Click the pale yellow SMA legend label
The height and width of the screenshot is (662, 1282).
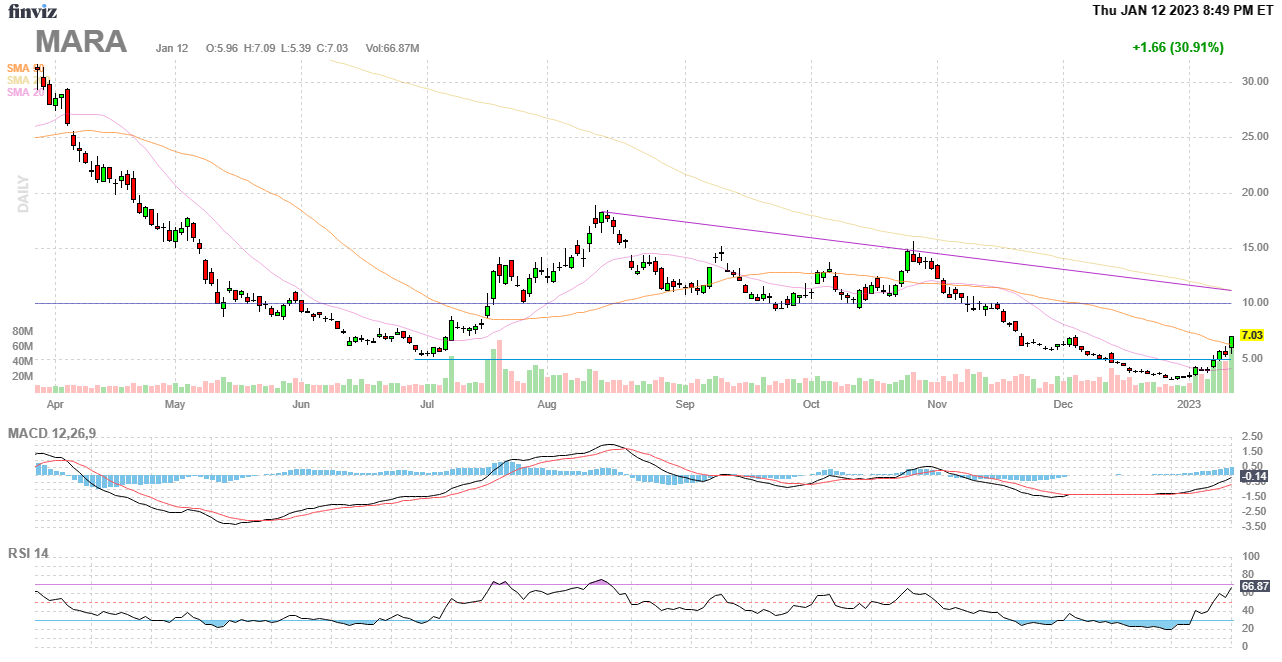click(19, 80)
